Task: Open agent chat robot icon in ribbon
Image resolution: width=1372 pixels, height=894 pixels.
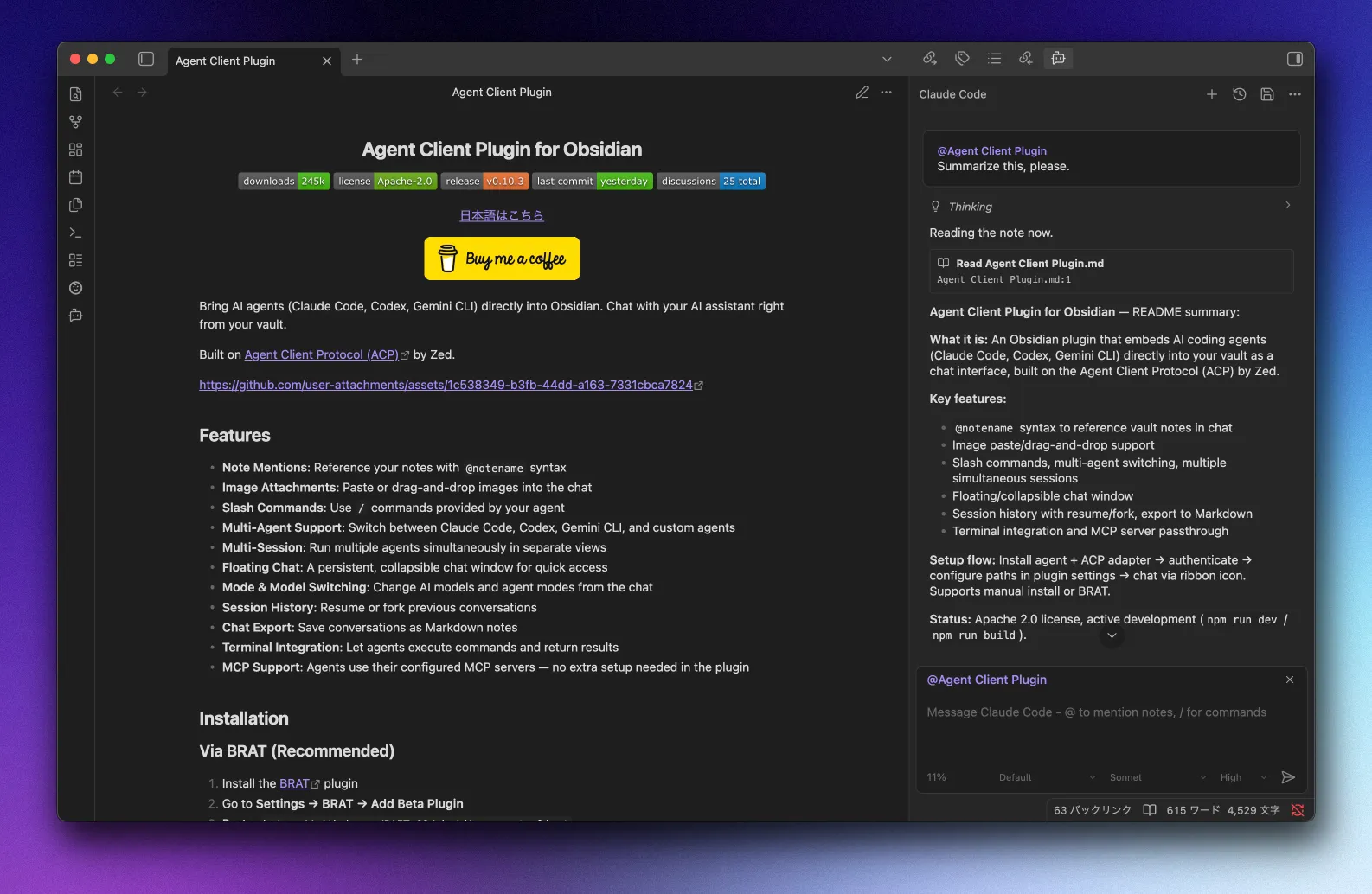Action: [x=76, y=316]
